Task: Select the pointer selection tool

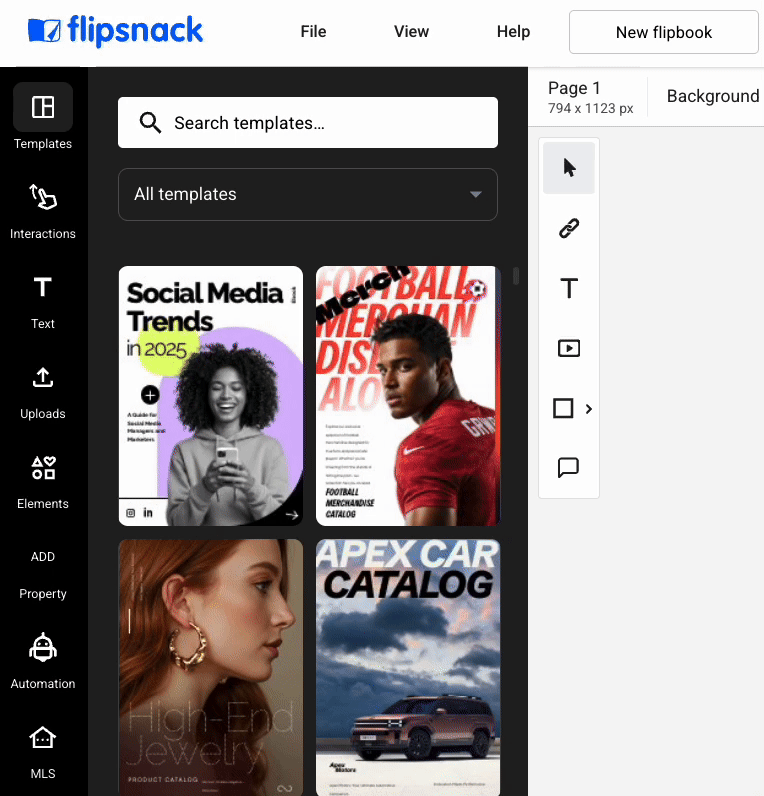Action: click(569, 168)
